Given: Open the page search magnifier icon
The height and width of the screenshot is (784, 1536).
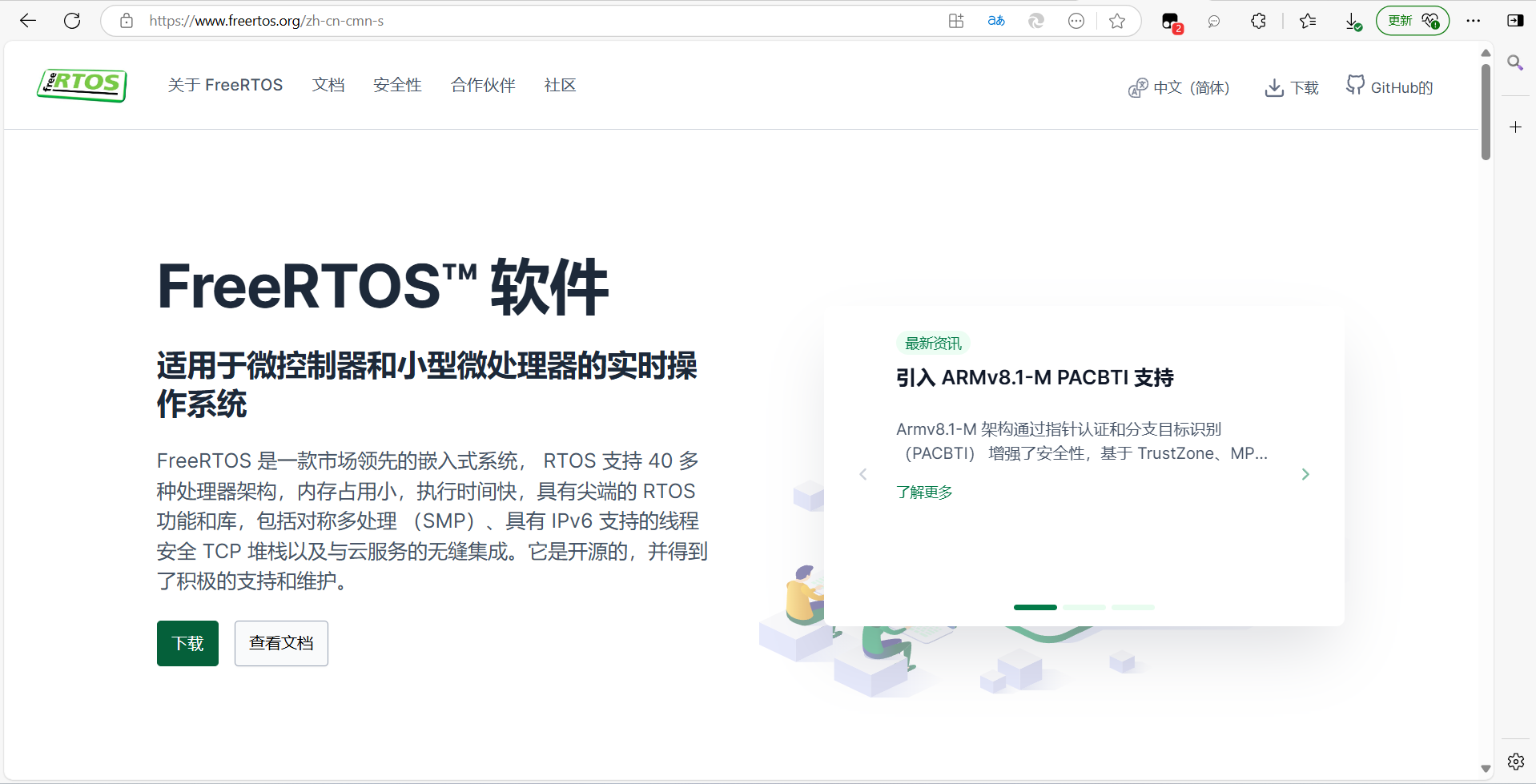Looking at the screenshot, I should coord(1514,62).
